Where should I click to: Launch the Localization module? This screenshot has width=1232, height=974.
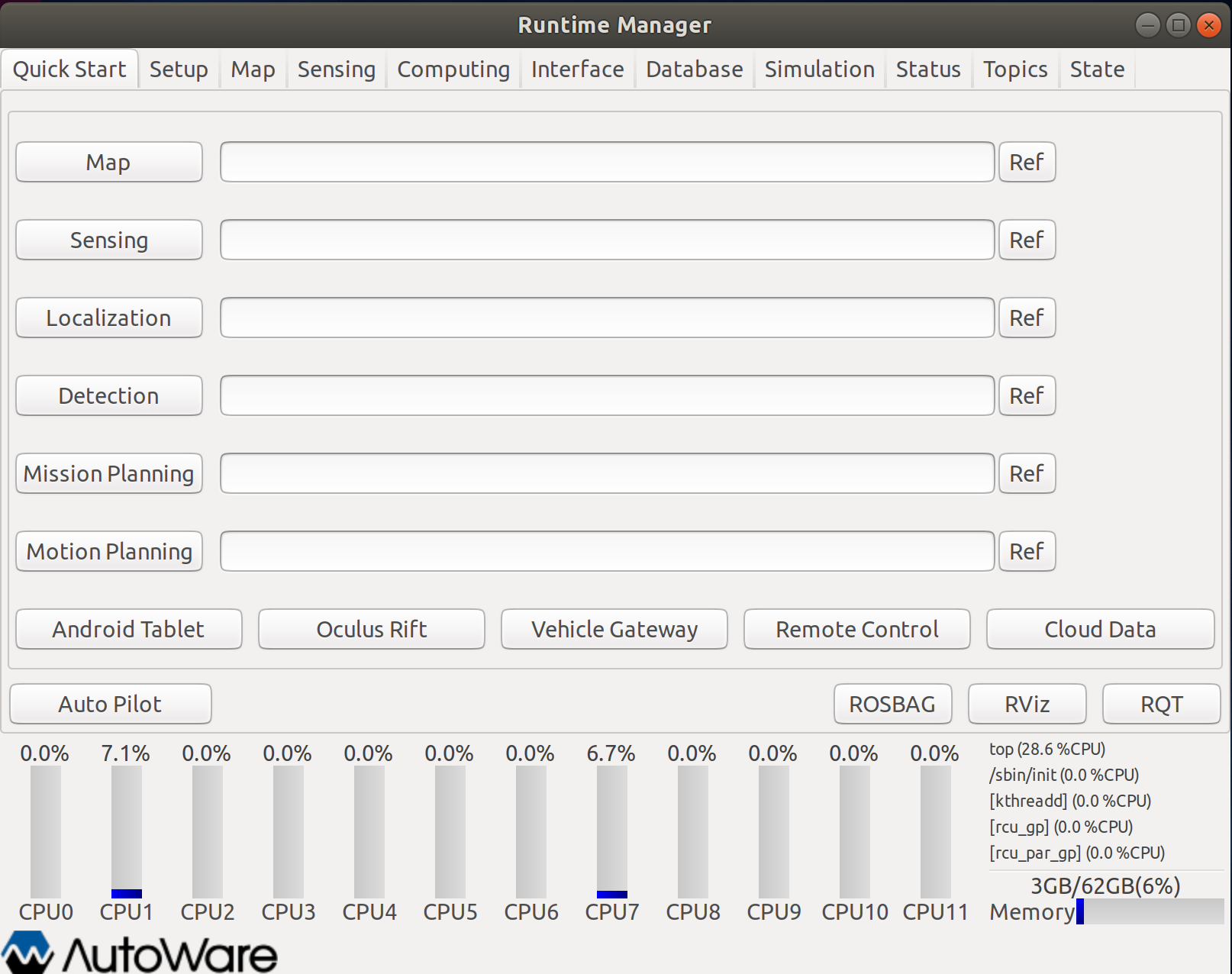point(108,318)
